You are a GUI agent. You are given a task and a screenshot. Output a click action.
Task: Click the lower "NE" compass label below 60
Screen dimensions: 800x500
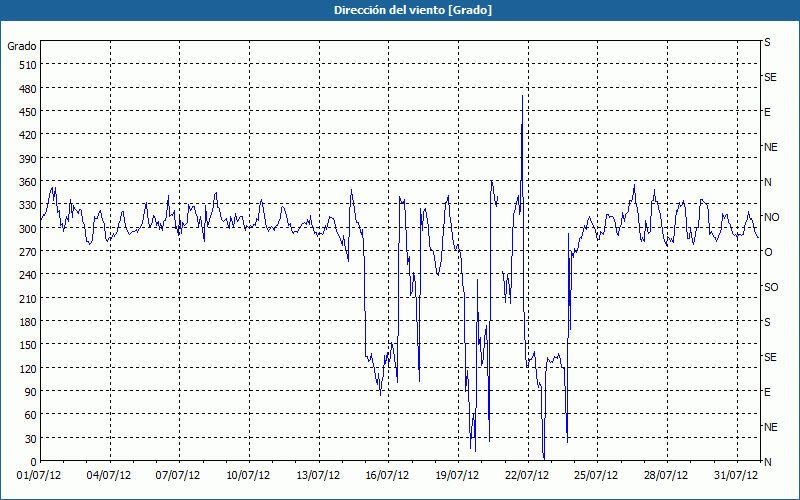[771, 427]
